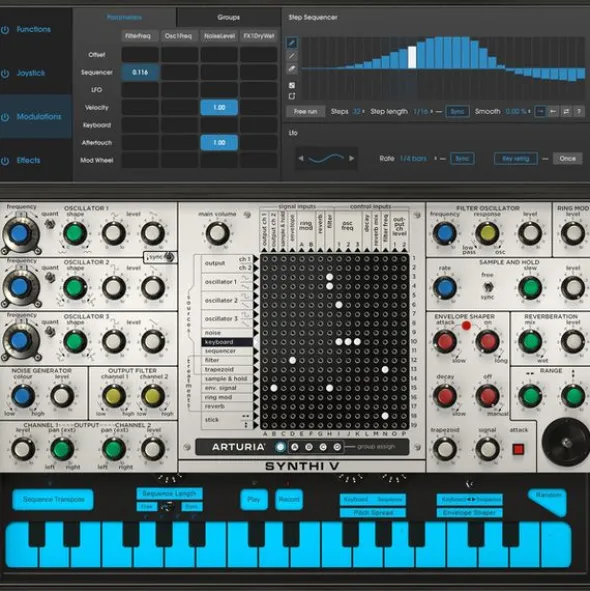
Task: Select Velocity NoiseLevel cell showing 1.00
Action: [219, 107]
